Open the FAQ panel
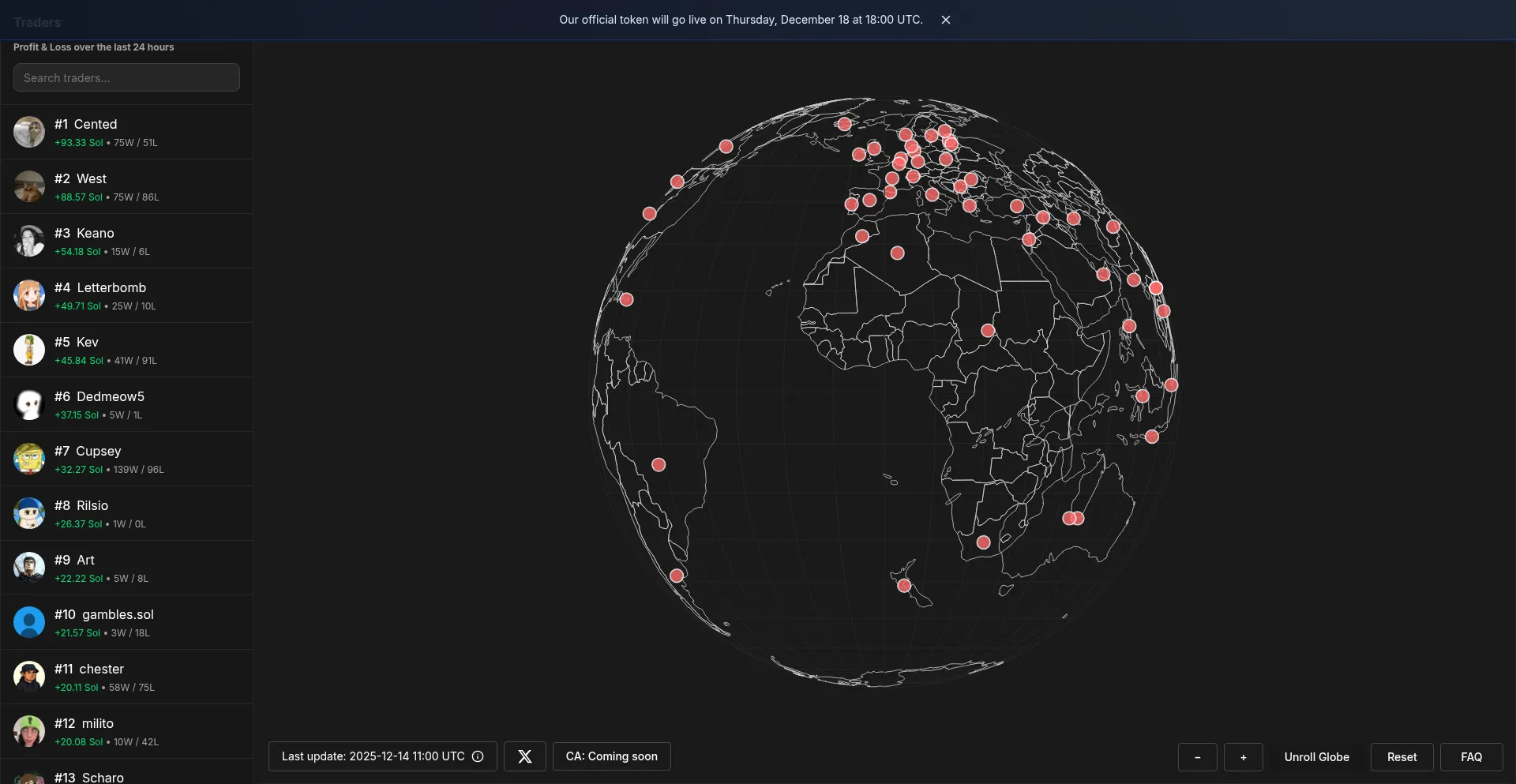Screen dimensions: 1516x784 [x=1470, y=756]
